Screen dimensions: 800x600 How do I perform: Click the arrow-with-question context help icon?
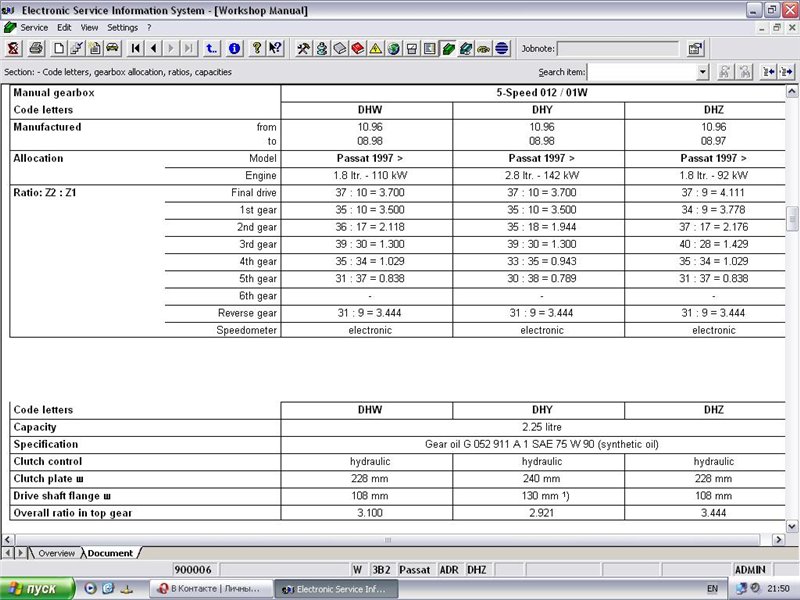[275, 48]
